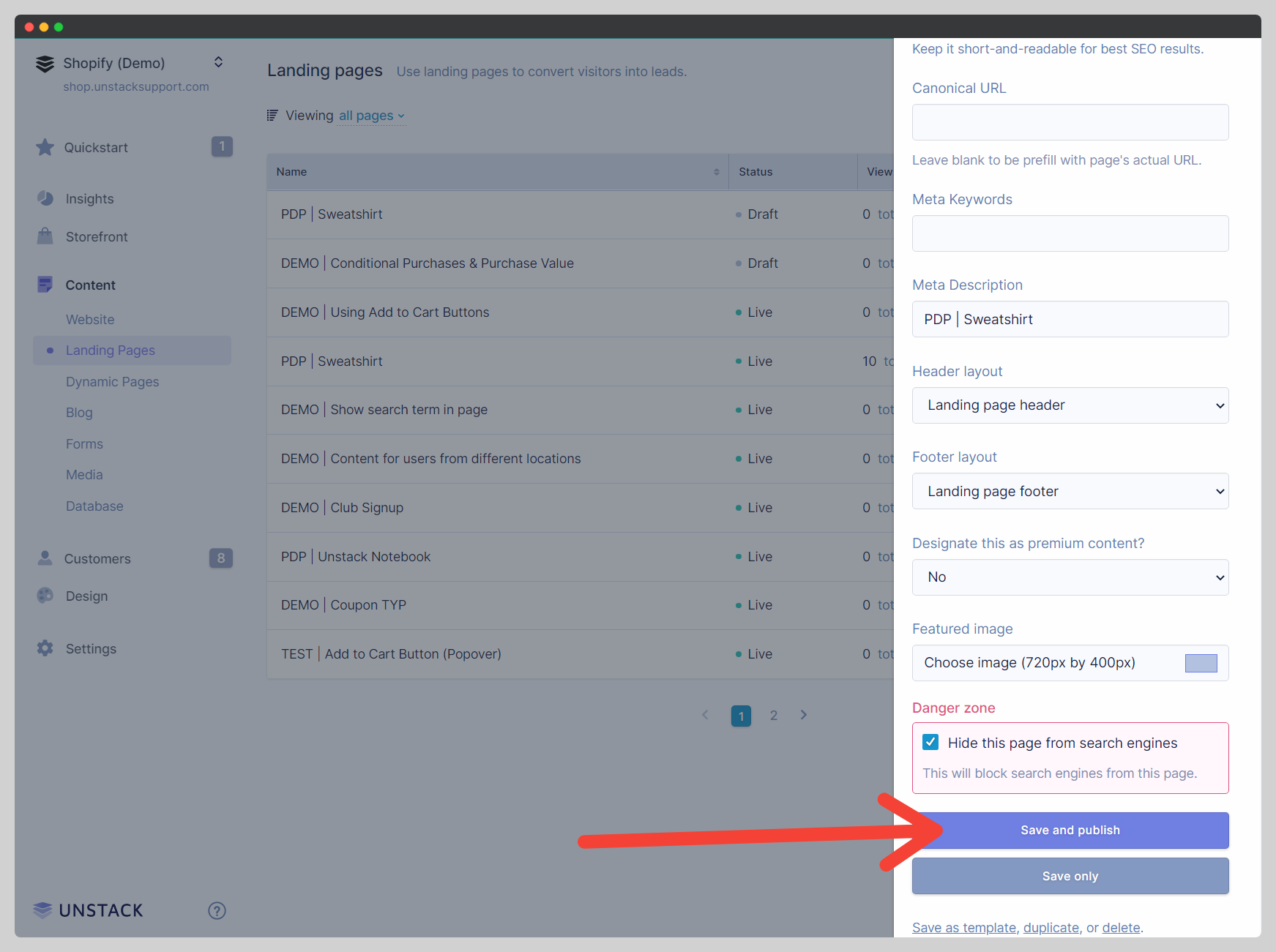
Task: Click into the Canonical URL field
Action: (x=1070, y=122)
